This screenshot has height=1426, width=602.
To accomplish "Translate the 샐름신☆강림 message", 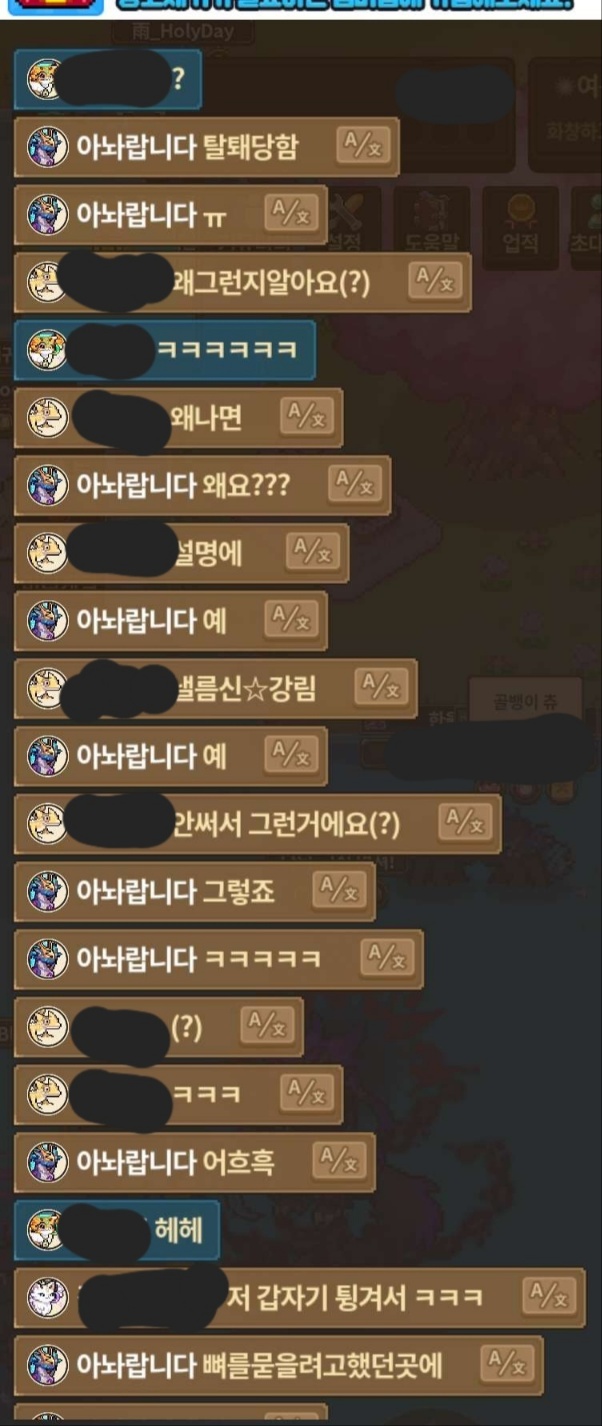I will [380, 687].
